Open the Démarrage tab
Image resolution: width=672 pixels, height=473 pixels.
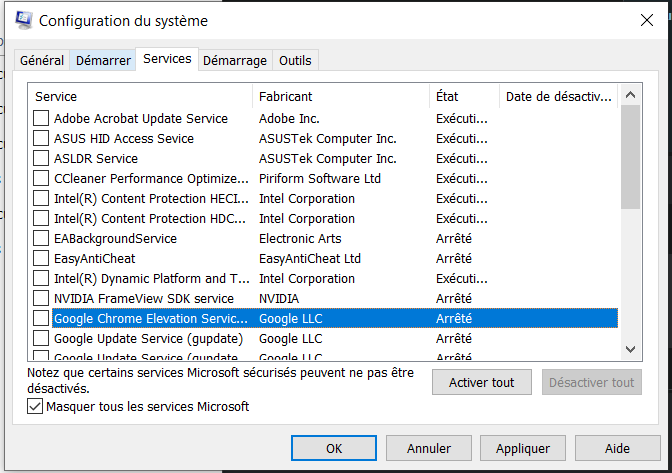point(235,60)
